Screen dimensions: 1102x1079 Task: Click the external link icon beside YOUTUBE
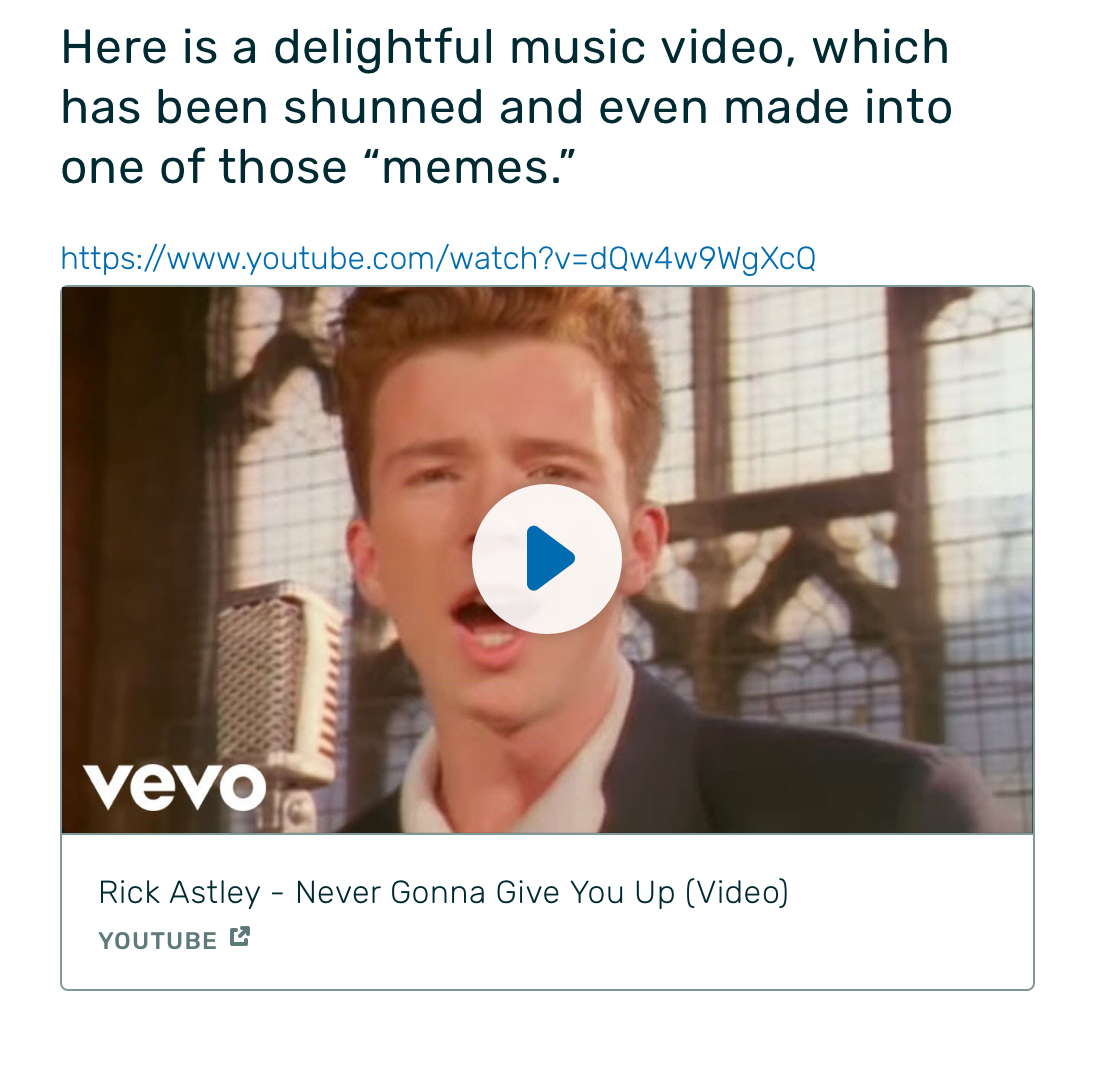click(239, 938)
